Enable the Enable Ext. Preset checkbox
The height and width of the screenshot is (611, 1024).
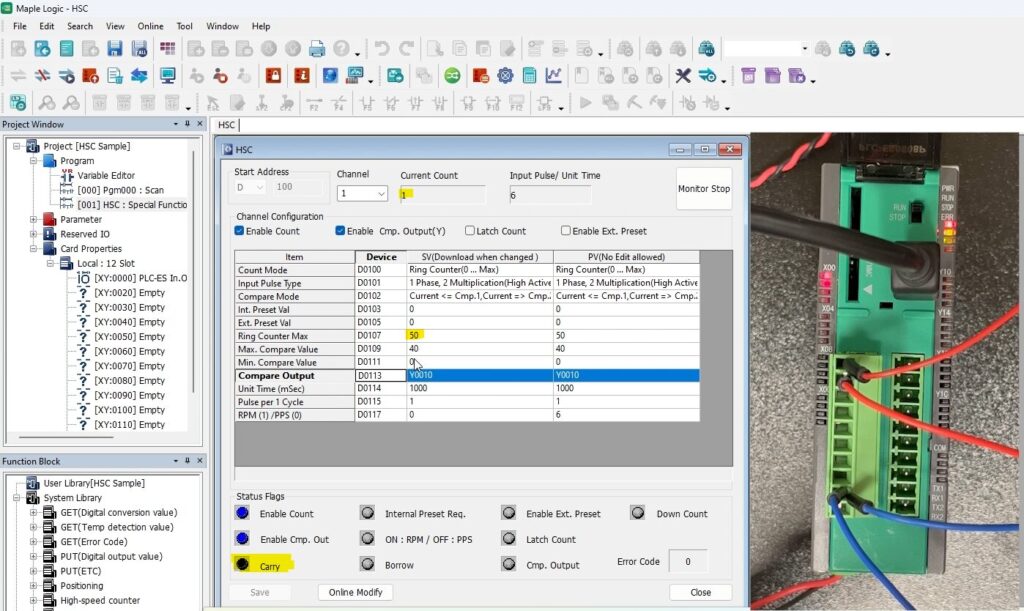(x=566, y=230)
